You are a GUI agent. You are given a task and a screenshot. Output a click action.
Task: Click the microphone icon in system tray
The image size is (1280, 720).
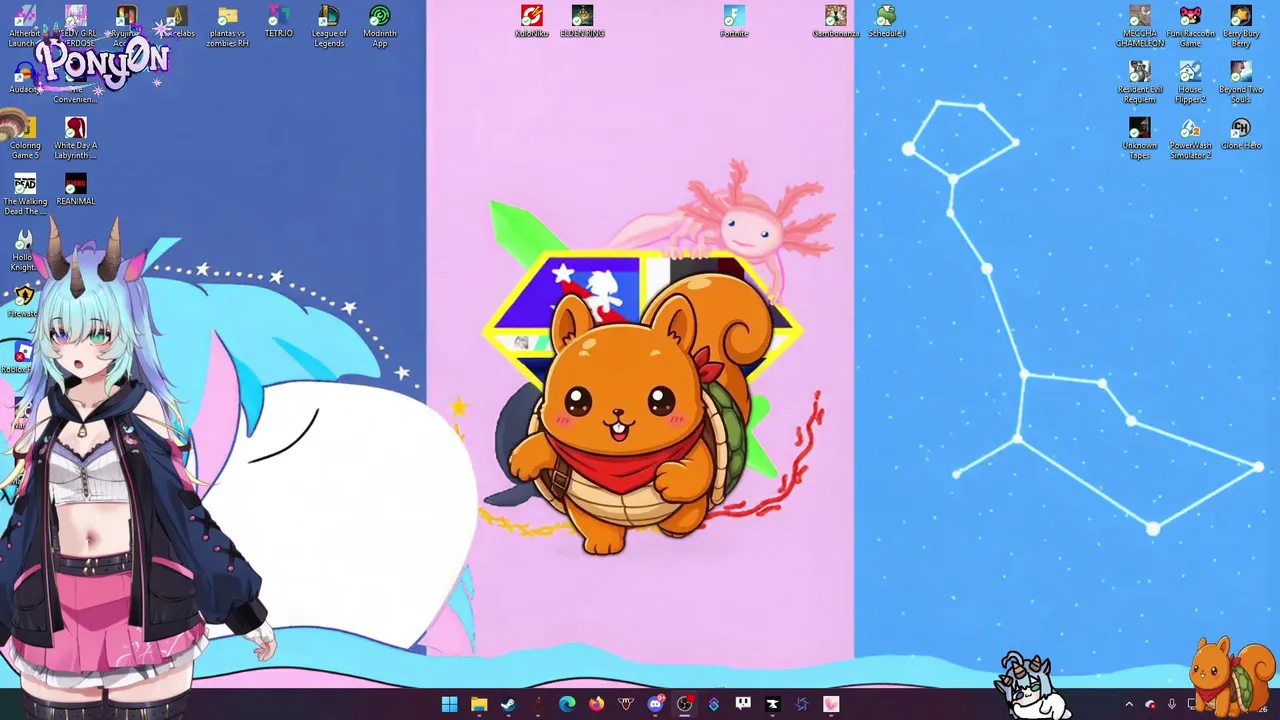tap(1171, 705)
